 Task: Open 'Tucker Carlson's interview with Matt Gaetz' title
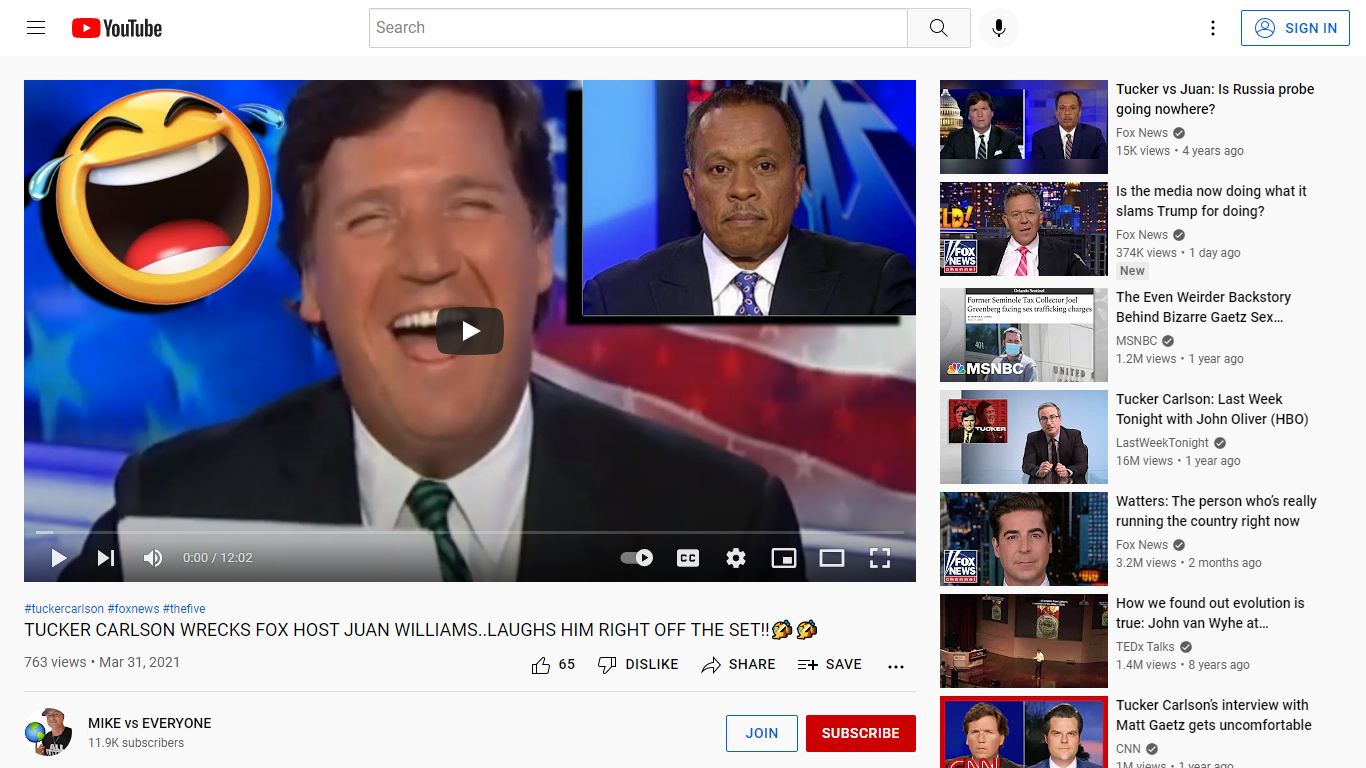(x=1214, y=715)
